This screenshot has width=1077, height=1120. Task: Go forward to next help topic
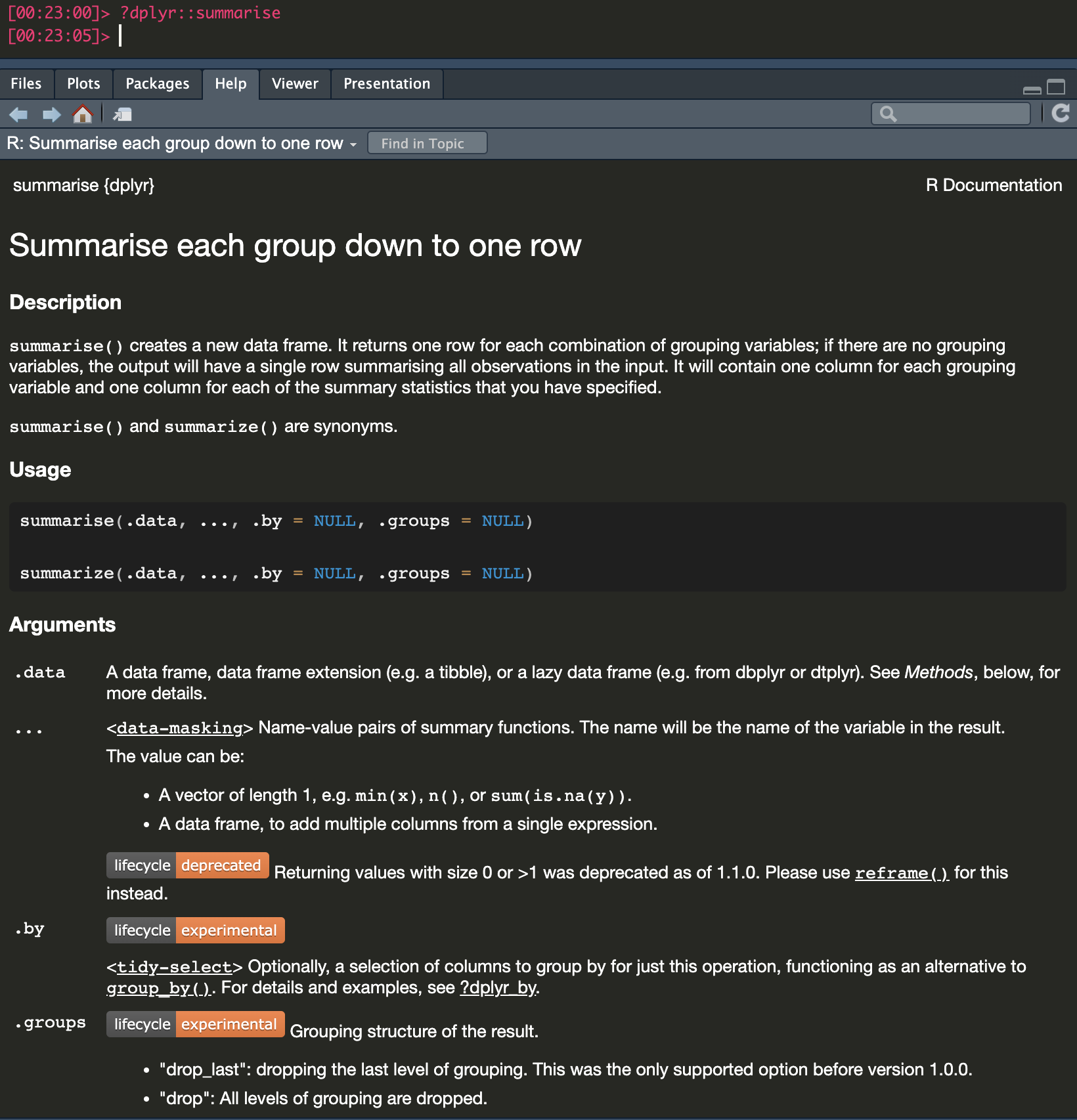pos(51,115)
